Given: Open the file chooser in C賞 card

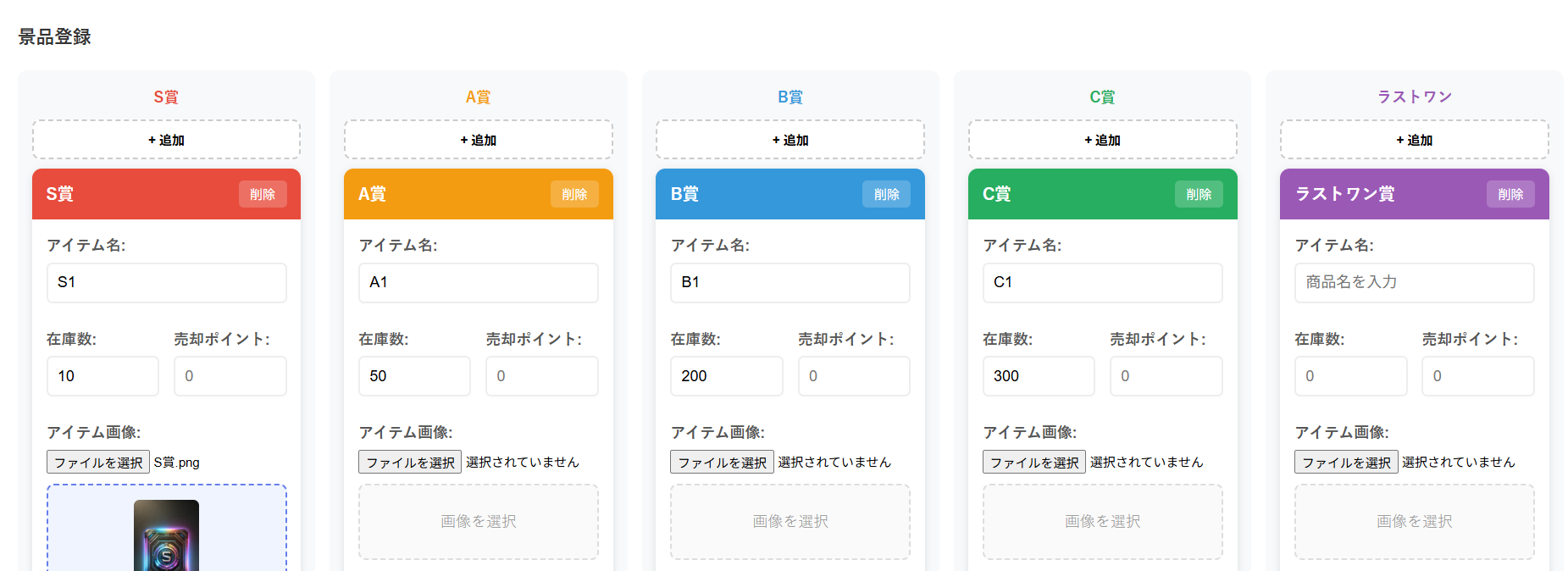Looking at the screenshot, I should coord(1033,462).
